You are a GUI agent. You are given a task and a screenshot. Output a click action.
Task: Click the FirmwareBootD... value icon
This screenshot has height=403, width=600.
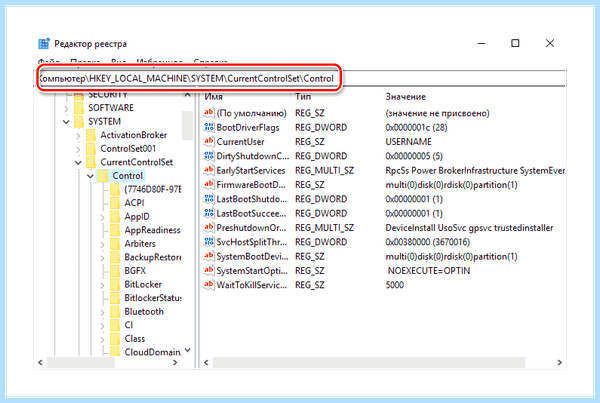[209, 184]
